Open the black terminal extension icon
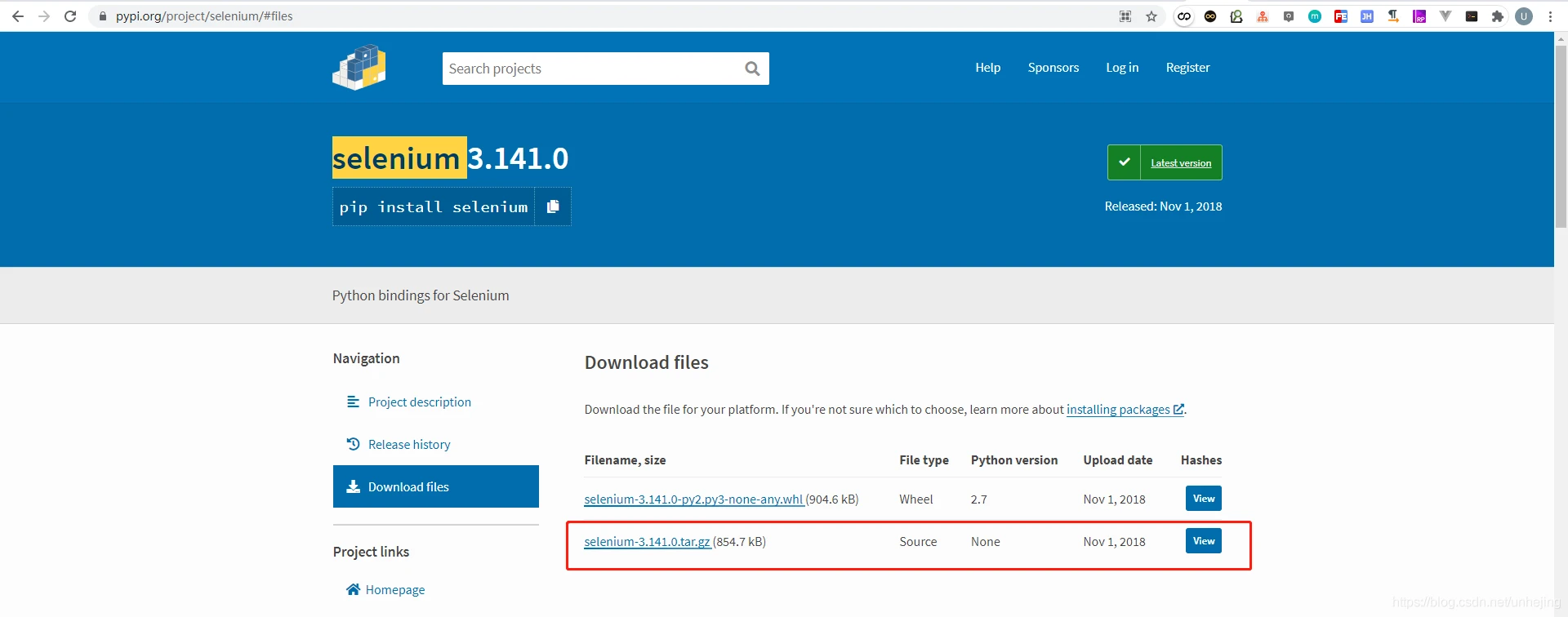 [1472, 16]
